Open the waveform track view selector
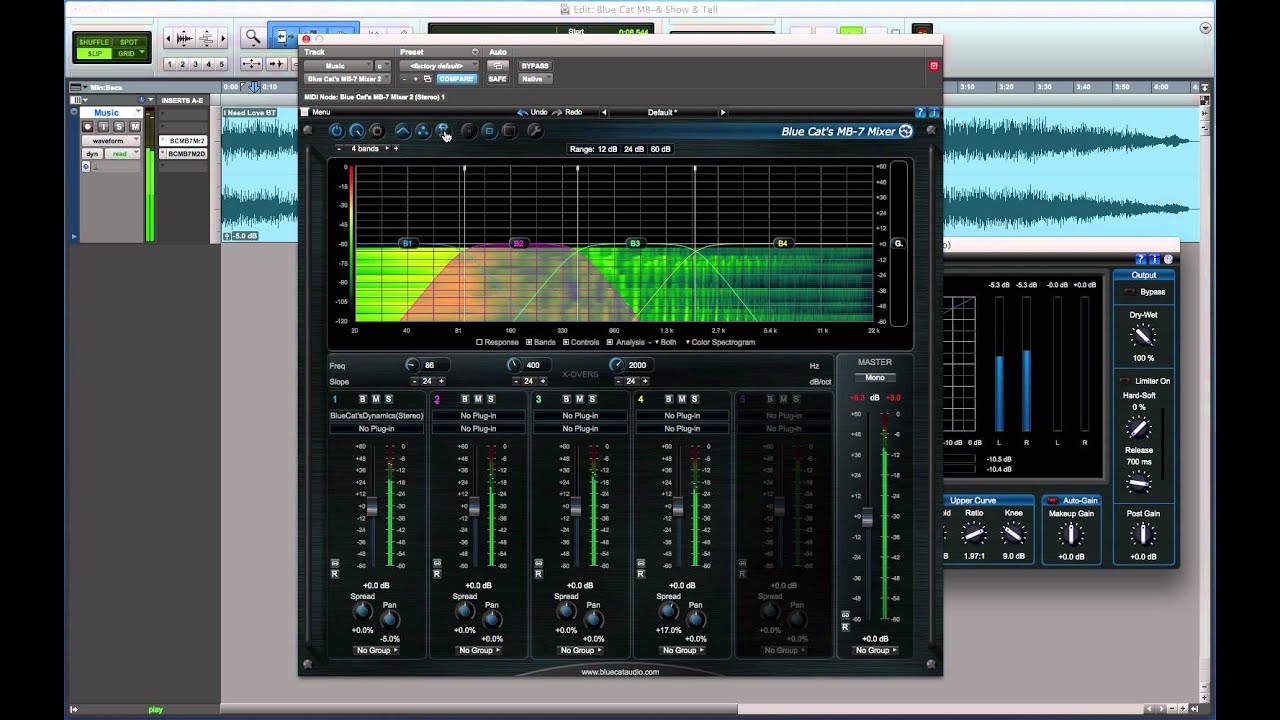The image size is (1280, 720). [x=109, y=141]
